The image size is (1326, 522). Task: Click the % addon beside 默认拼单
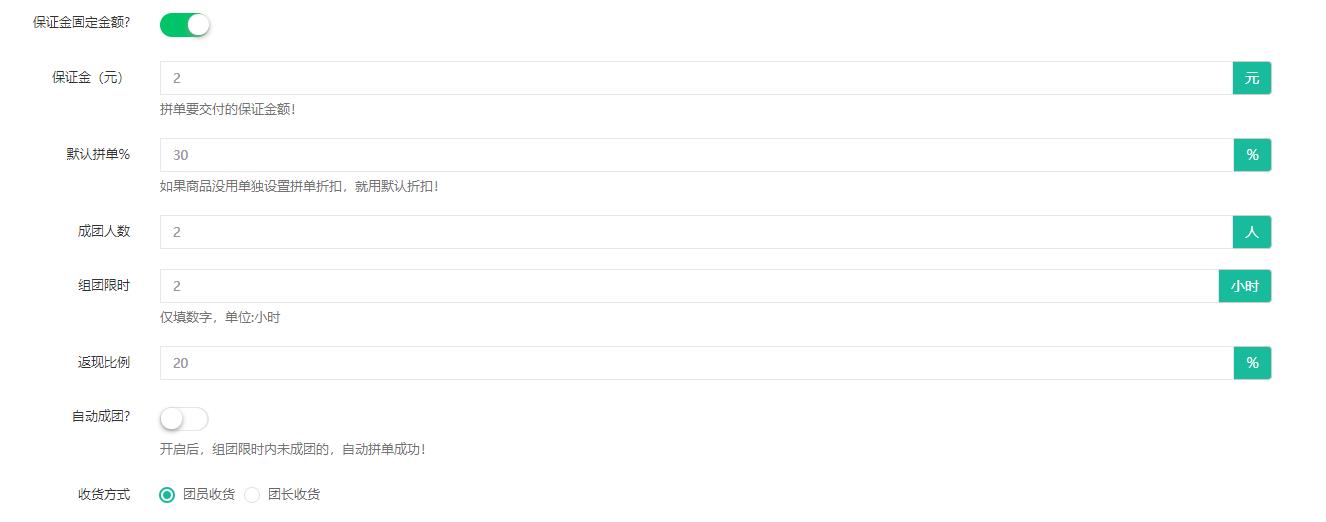[x=1252, y=155]
